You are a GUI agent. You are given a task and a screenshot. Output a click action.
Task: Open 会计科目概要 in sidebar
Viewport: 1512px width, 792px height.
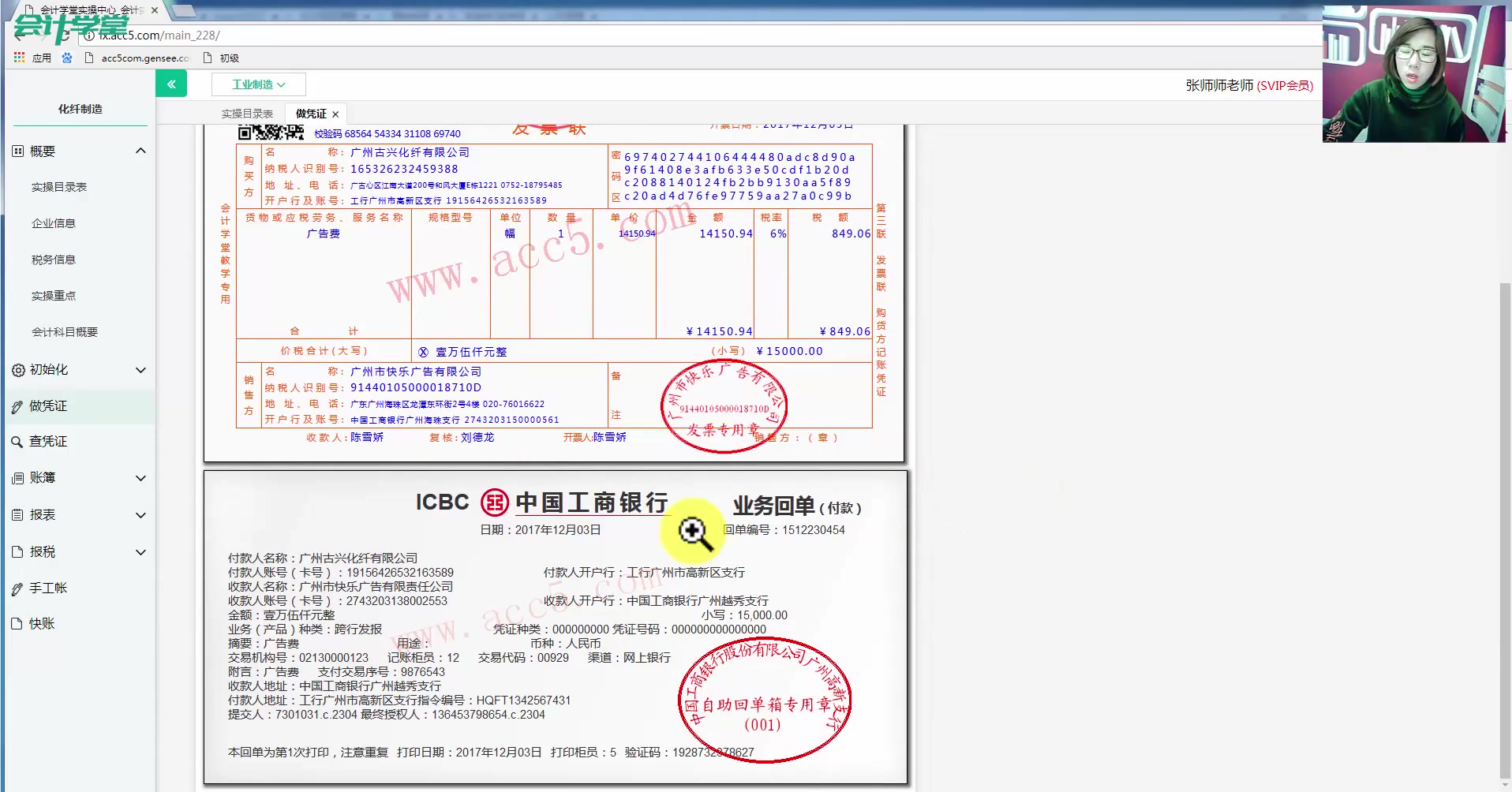pyautogui.click(x=65, y=332)
